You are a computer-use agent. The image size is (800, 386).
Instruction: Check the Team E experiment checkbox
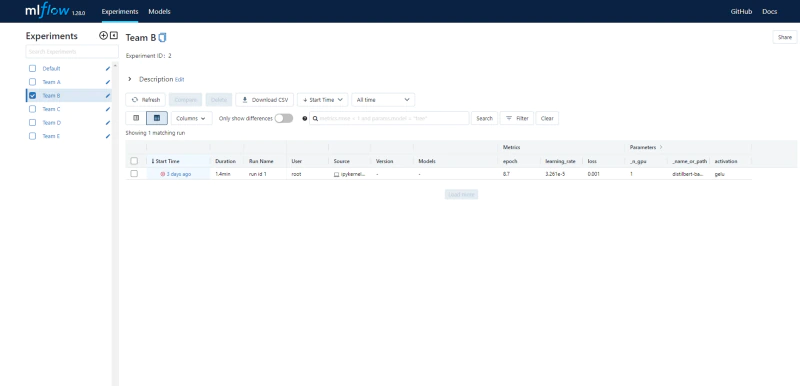33,136
